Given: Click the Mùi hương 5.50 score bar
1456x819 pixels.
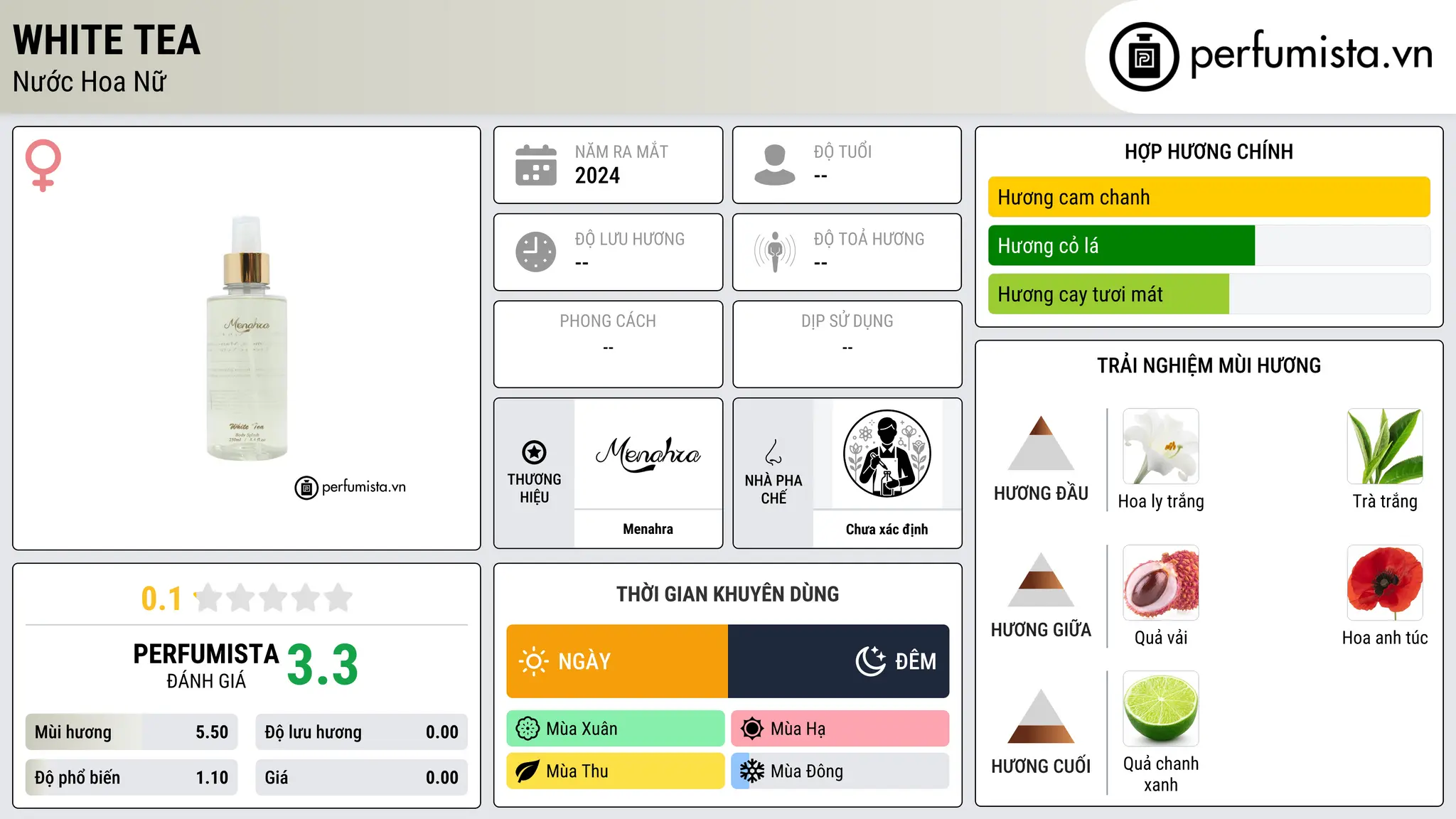Looking at the screenshot, I should (132, 732).
